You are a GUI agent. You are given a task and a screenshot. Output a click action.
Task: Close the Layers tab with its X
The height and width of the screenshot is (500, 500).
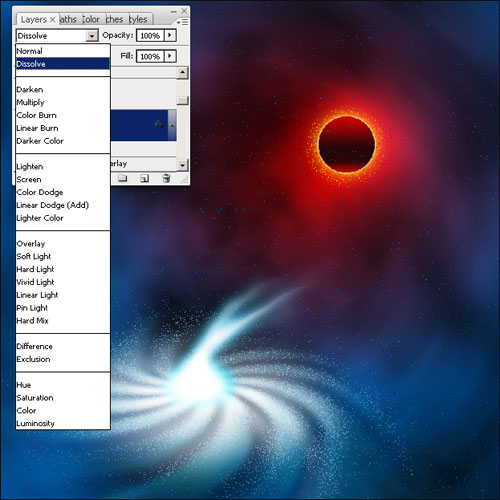[x=52, y=20]
